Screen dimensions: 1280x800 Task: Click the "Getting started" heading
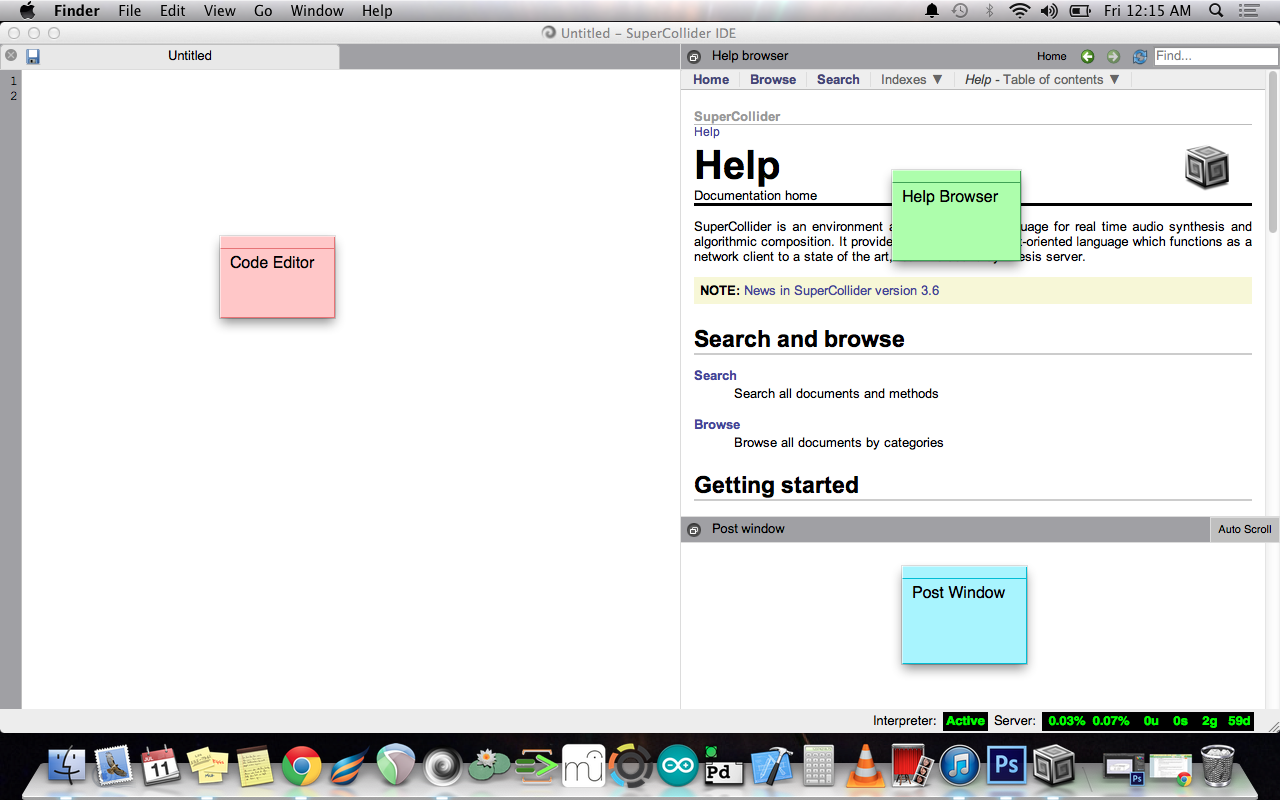(x=776, y=485)
